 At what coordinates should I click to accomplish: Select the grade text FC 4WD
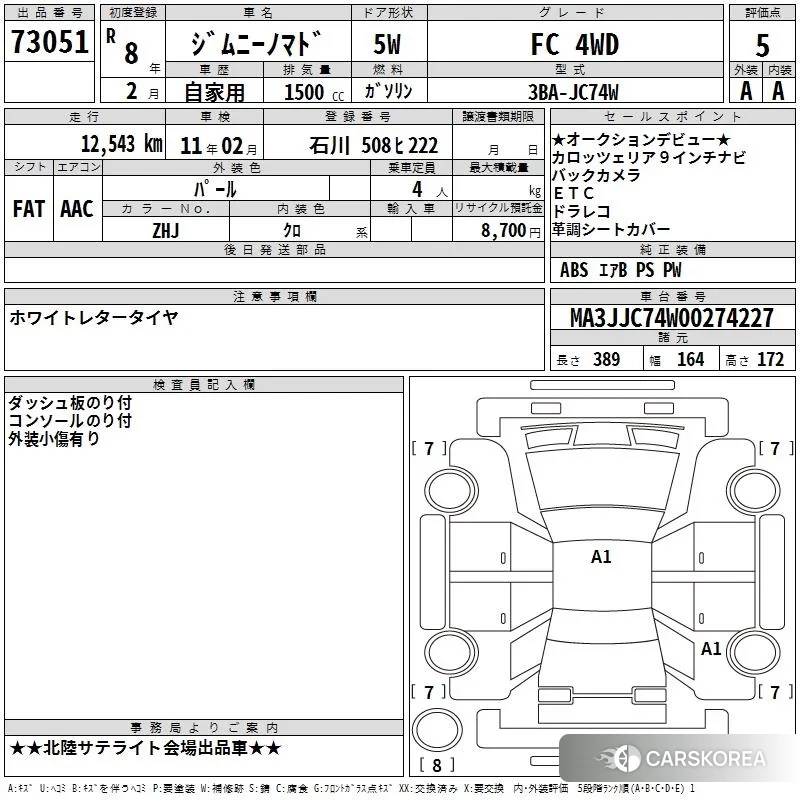[x=574, y=44]
